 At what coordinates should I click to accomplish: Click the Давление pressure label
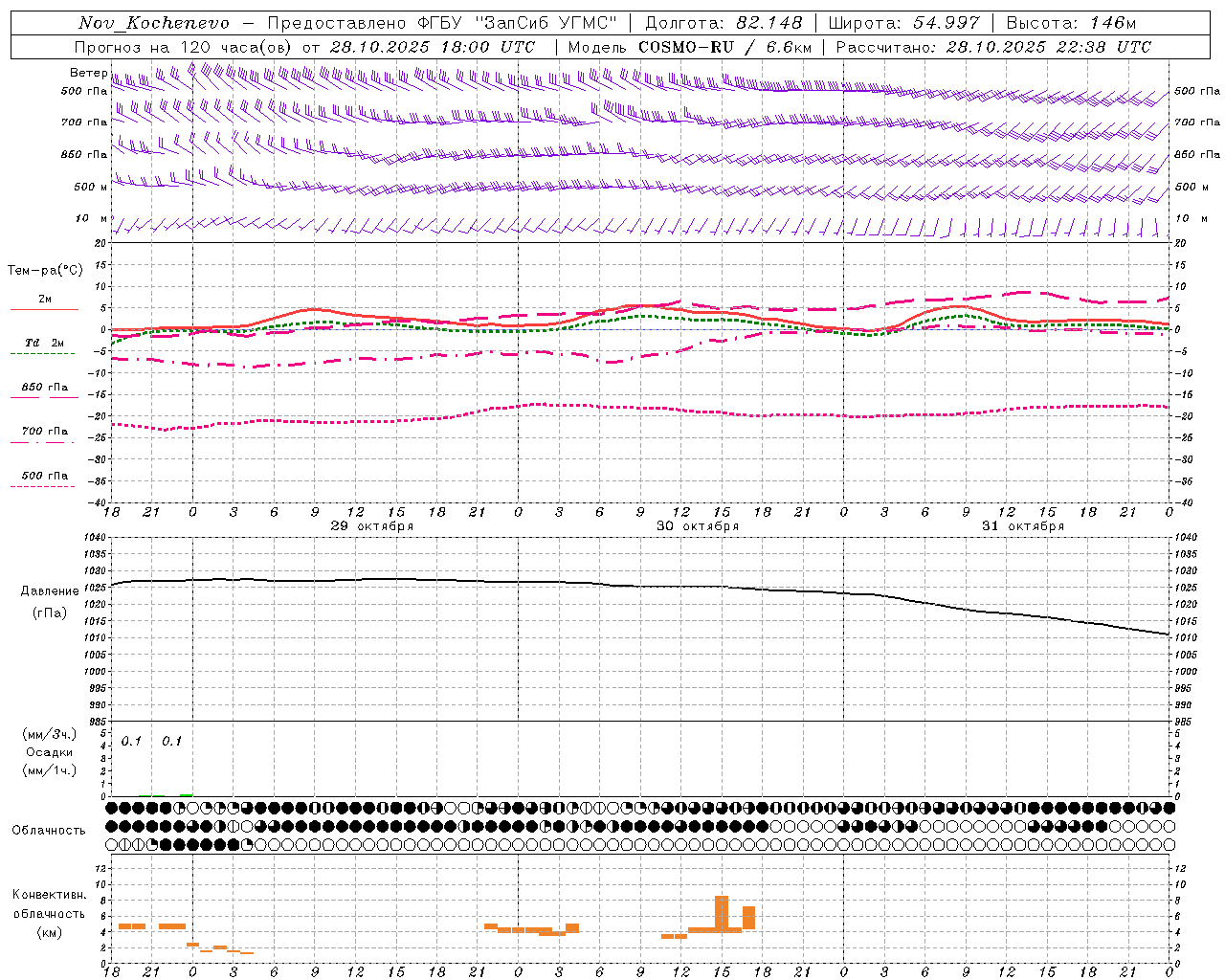pos(50,591)
